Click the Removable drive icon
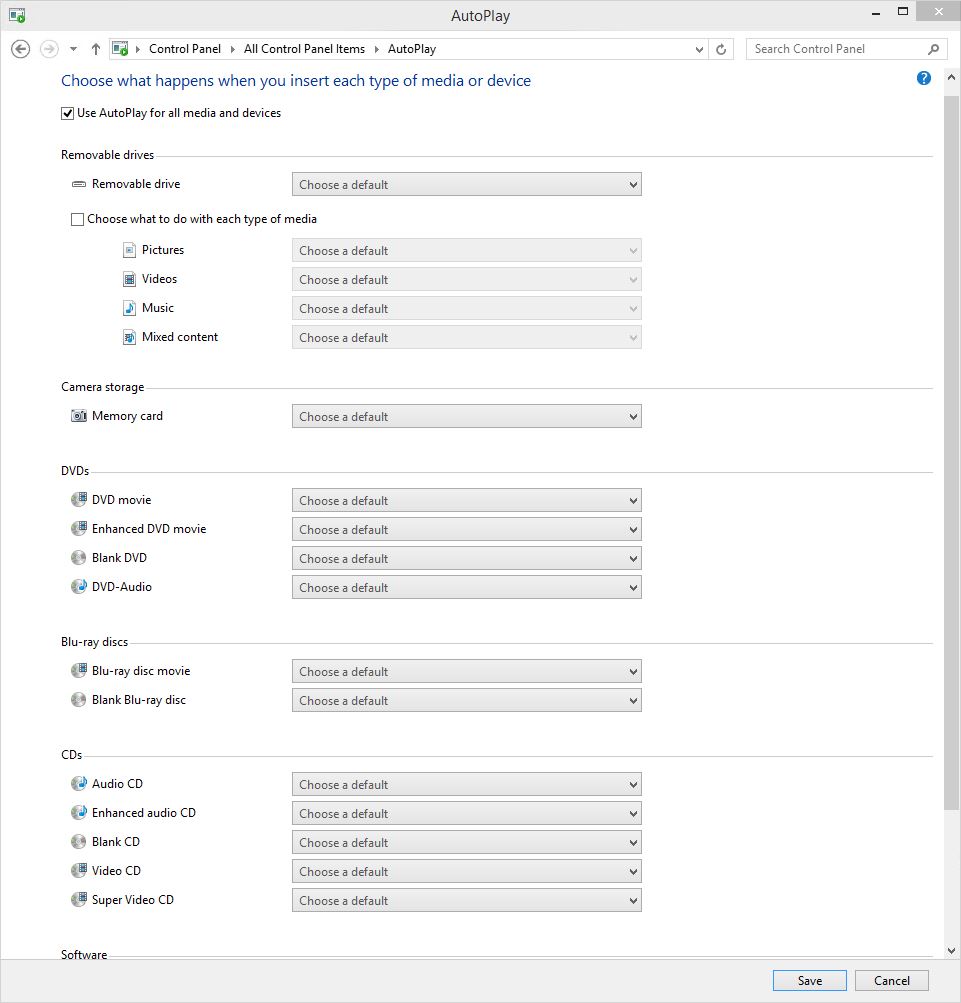Image resolution: width=961 pixels, height=1003 pixels. (x=79, y=184)
